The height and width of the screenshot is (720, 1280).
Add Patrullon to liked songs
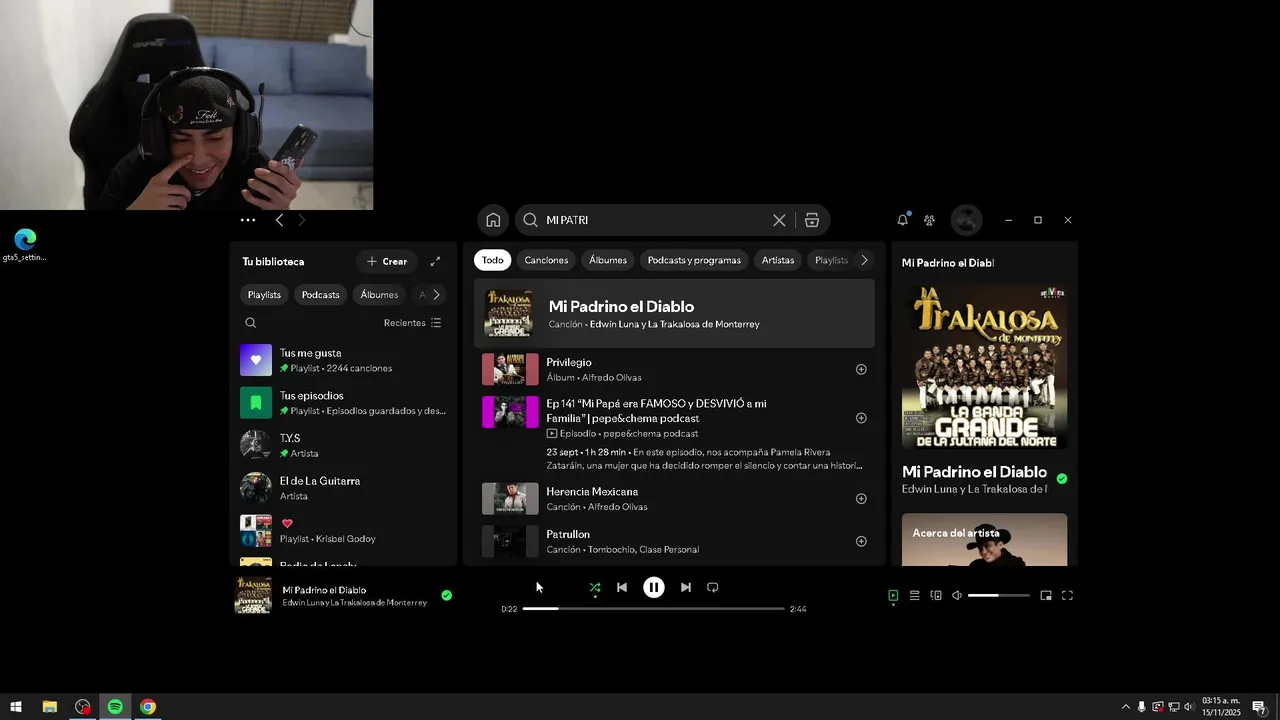861,541
